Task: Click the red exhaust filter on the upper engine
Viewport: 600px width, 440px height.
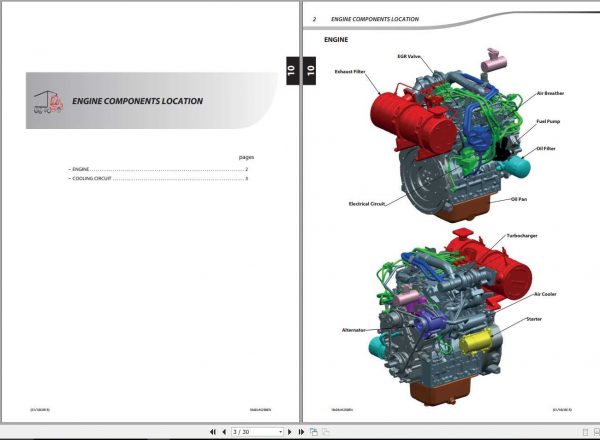Action: tap(411, 121)
